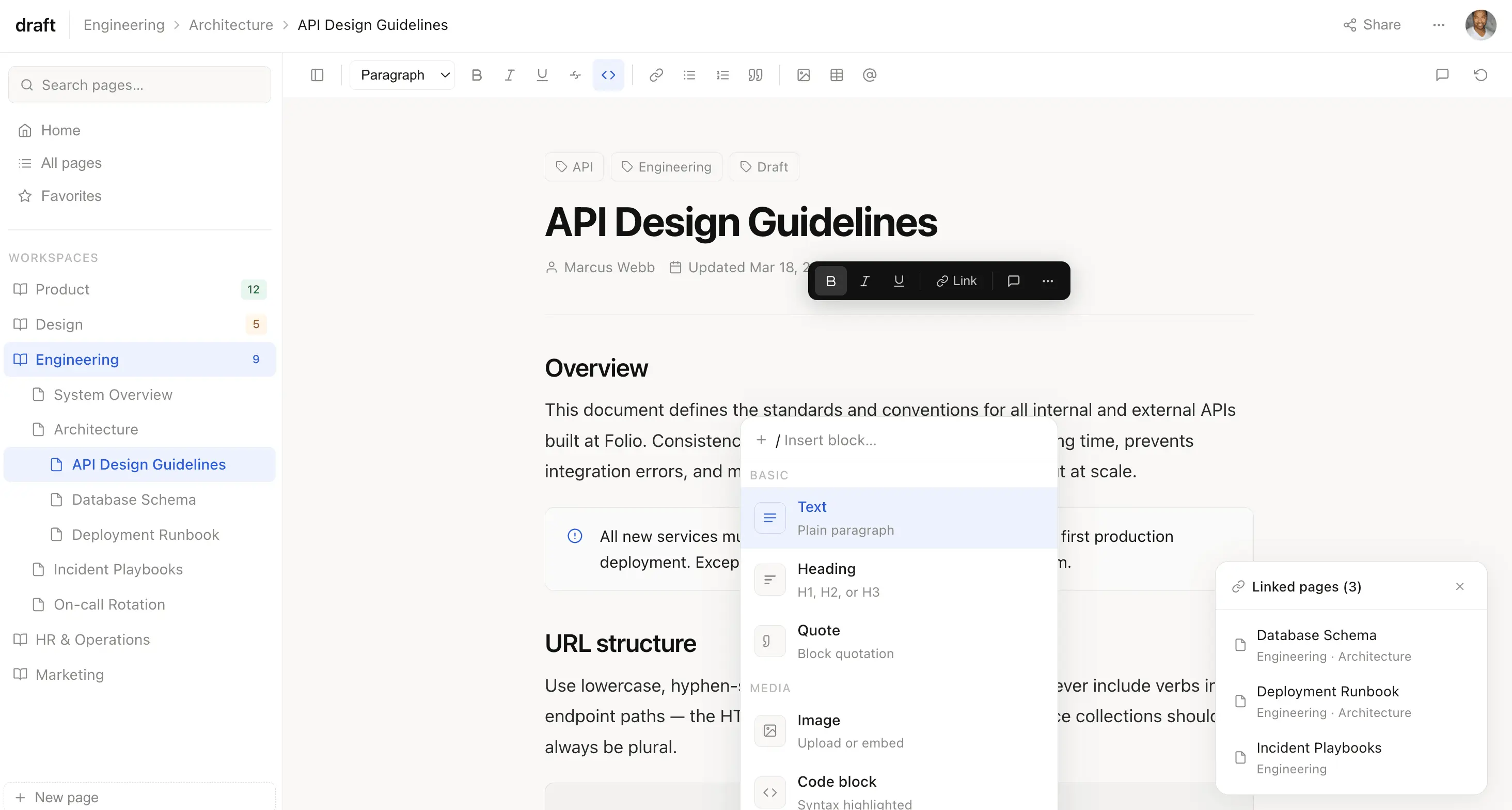Viewport: 1512px width, 810px height.
Task: Toggle italic in the floating toolbar
Action: pyautogui.click(x=864, y=281)
